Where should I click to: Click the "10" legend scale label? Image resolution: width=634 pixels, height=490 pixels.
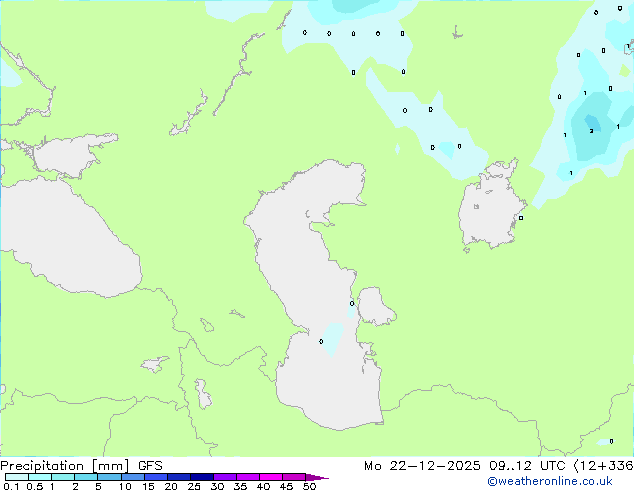coord(125,486)
